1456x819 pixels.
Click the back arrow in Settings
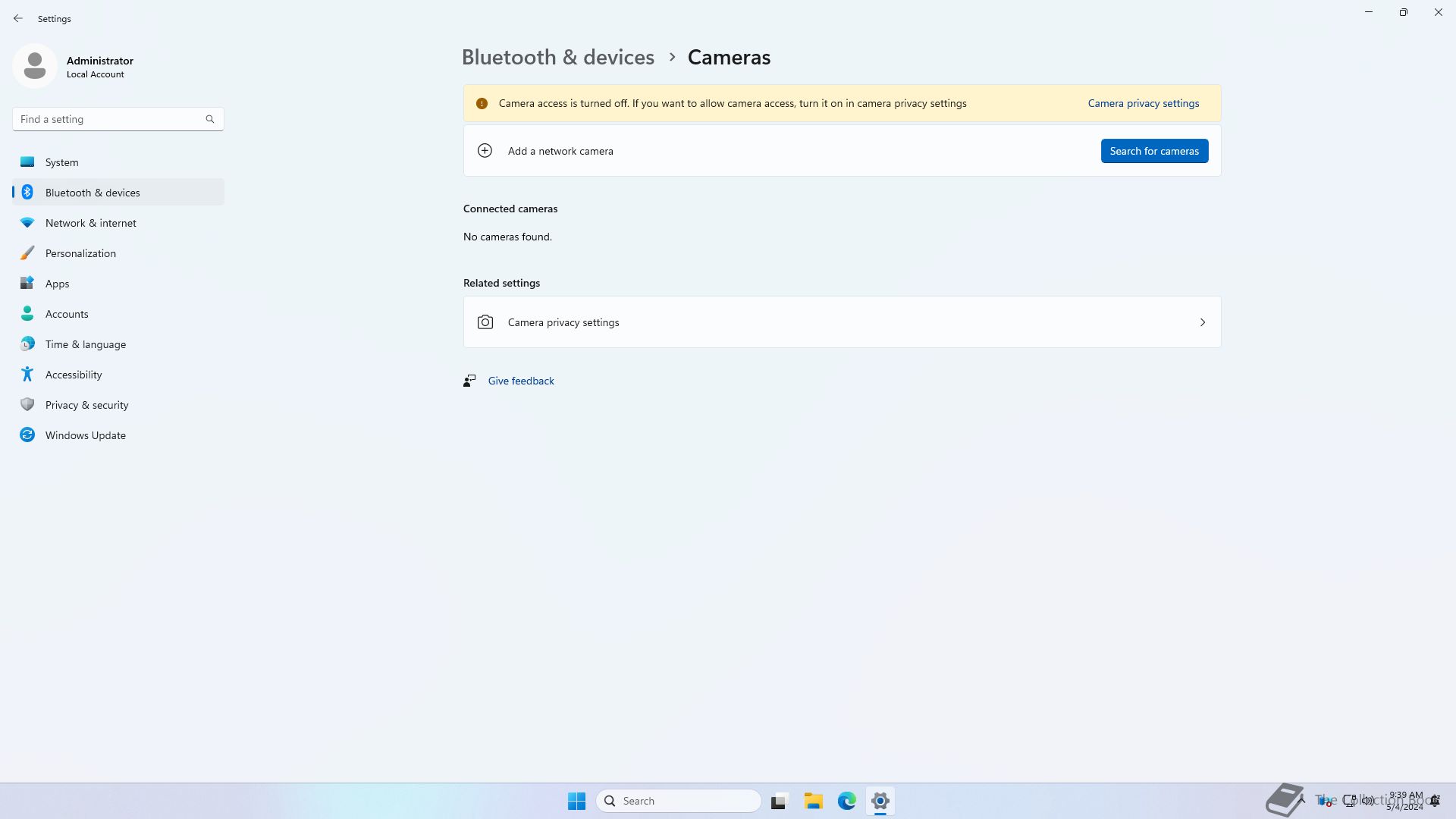pos(18,18)
